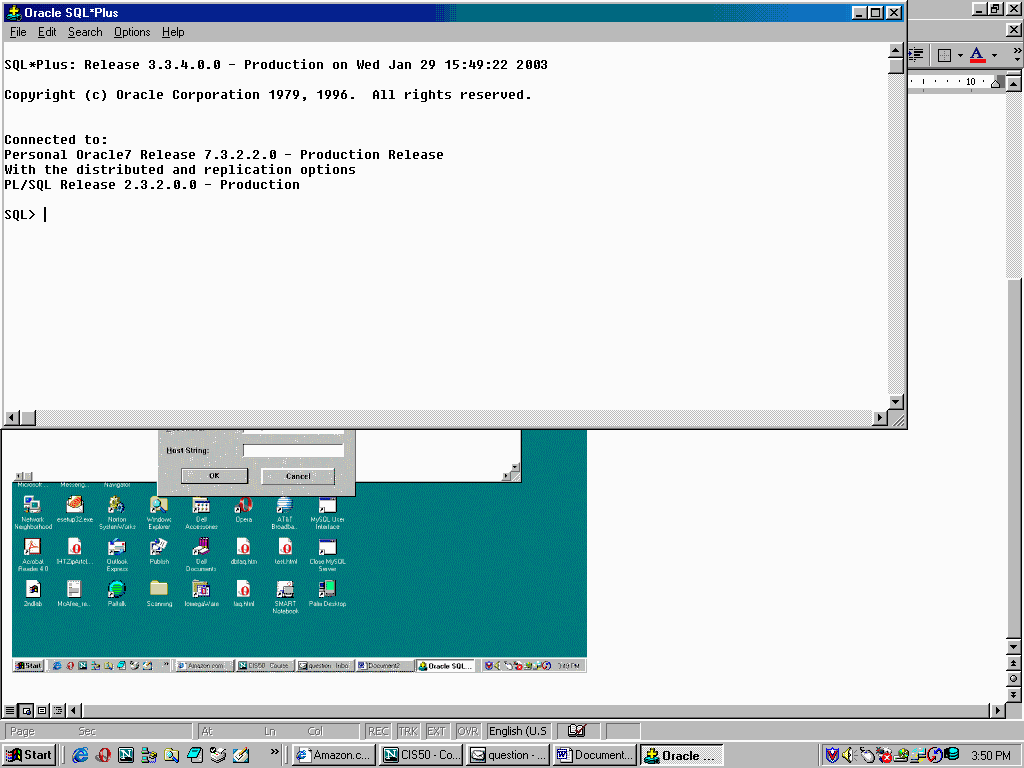The height and width of the screenshot is (768, 1024).
Task: Click the volume speaker tray icon
Action: (x=850, y=756)
